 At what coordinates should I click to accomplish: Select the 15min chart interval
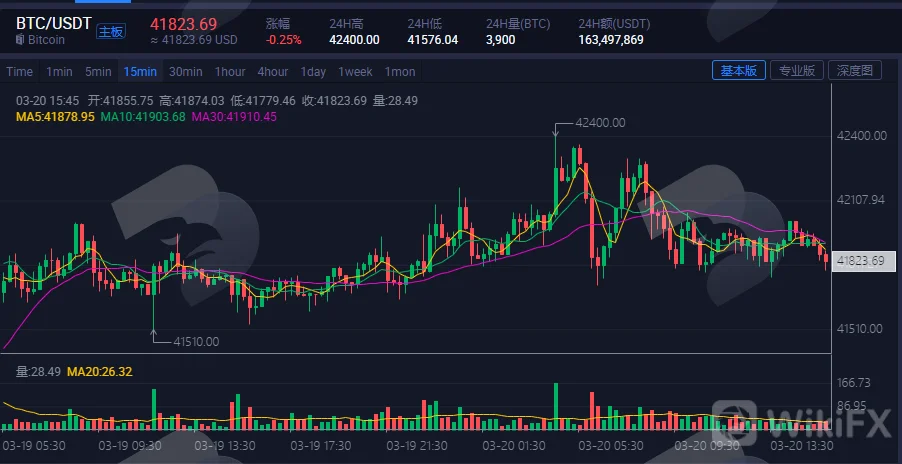(140, 72)
